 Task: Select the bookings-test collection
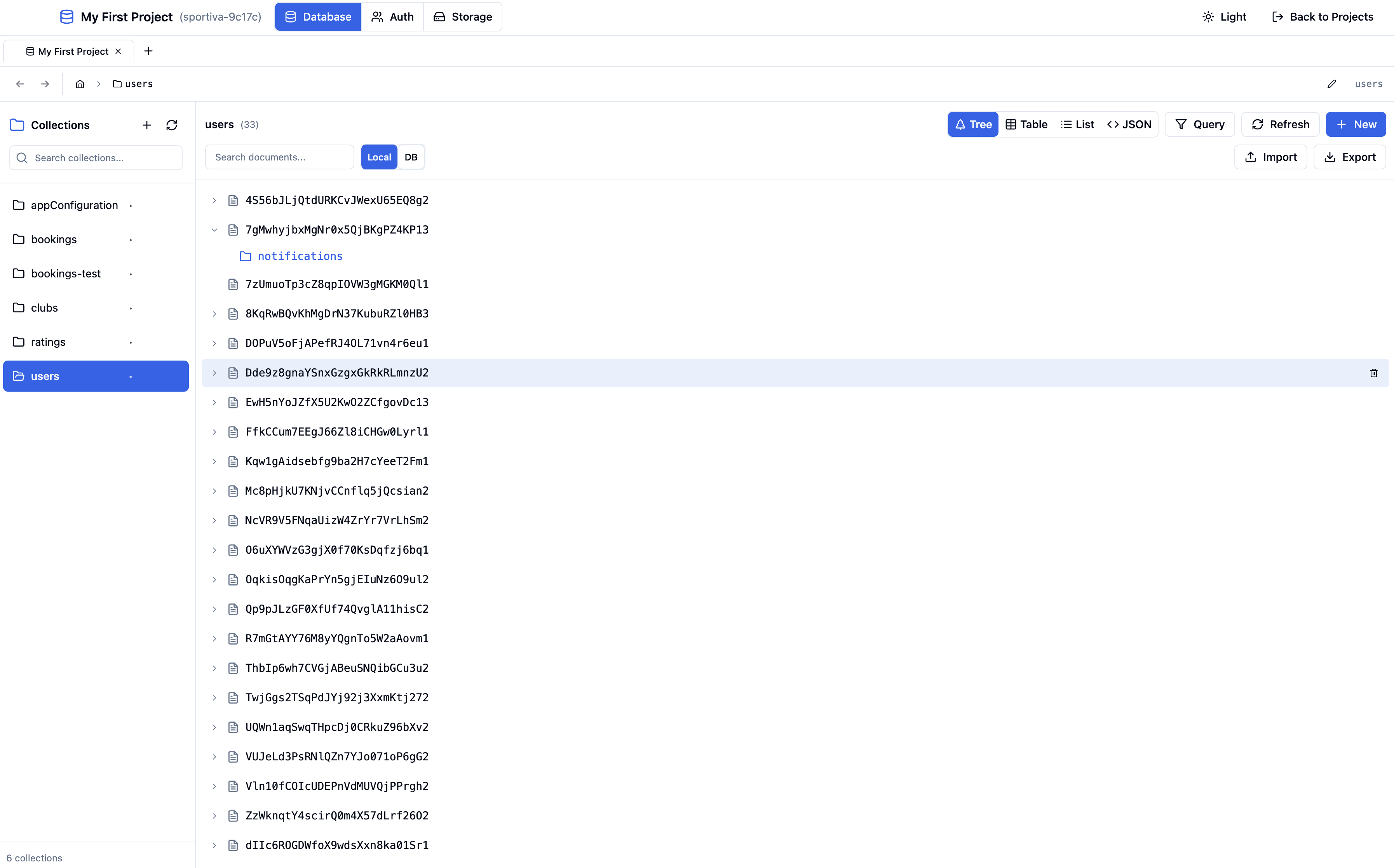65,273
